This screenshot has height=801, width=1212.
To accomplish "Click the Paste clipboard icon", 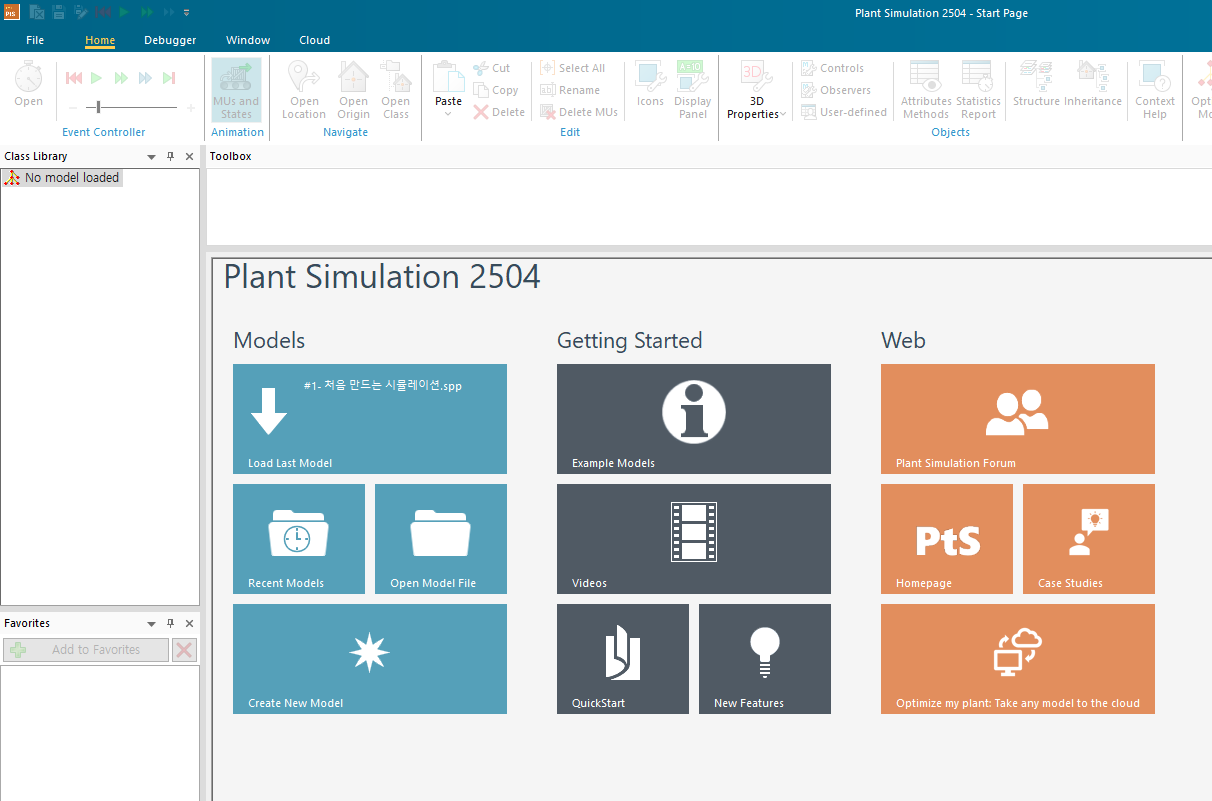I will click(449, 77).
